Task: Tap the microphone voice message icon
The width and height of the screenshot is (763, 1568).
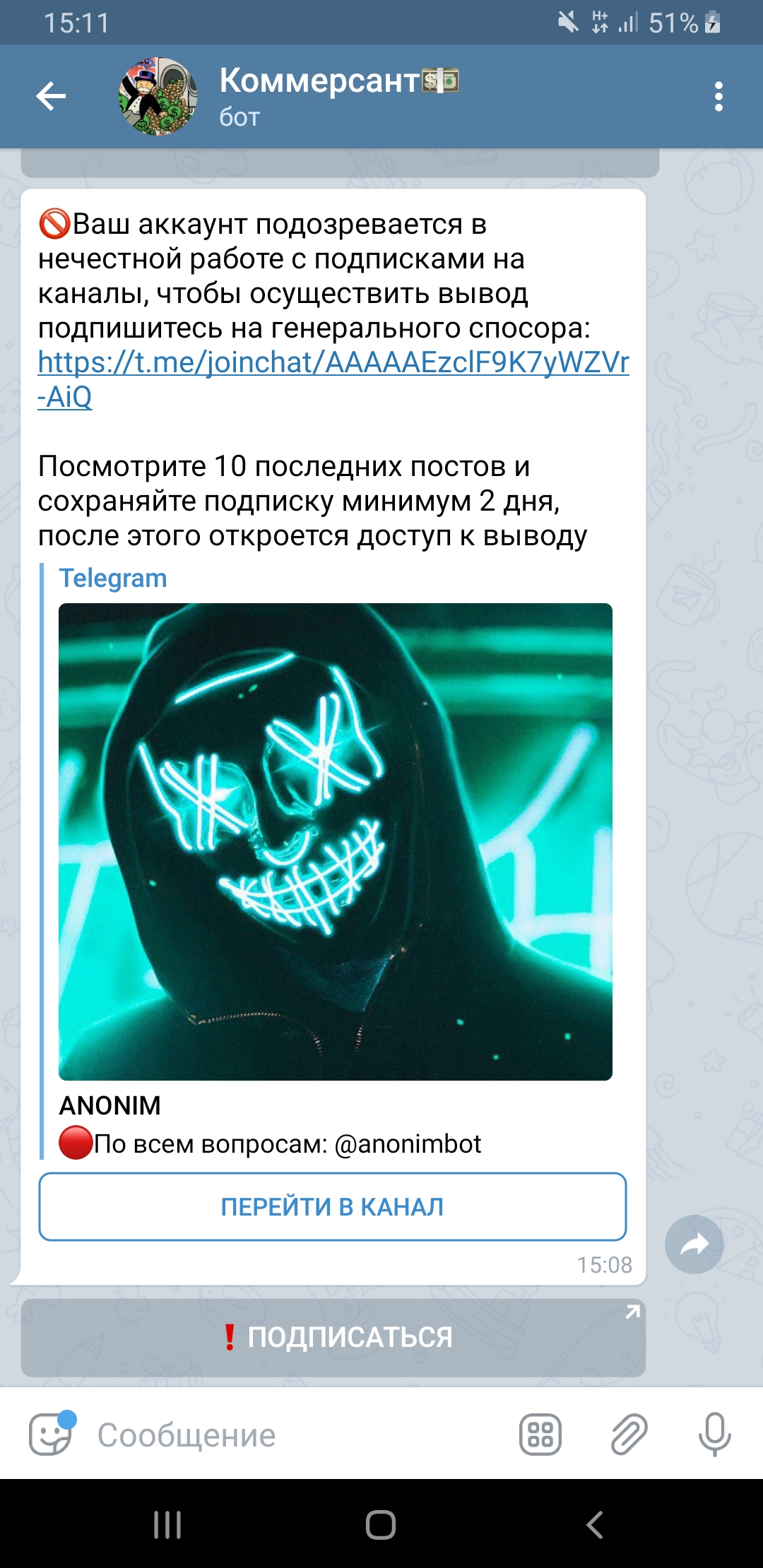Action: click(714, 1434)
